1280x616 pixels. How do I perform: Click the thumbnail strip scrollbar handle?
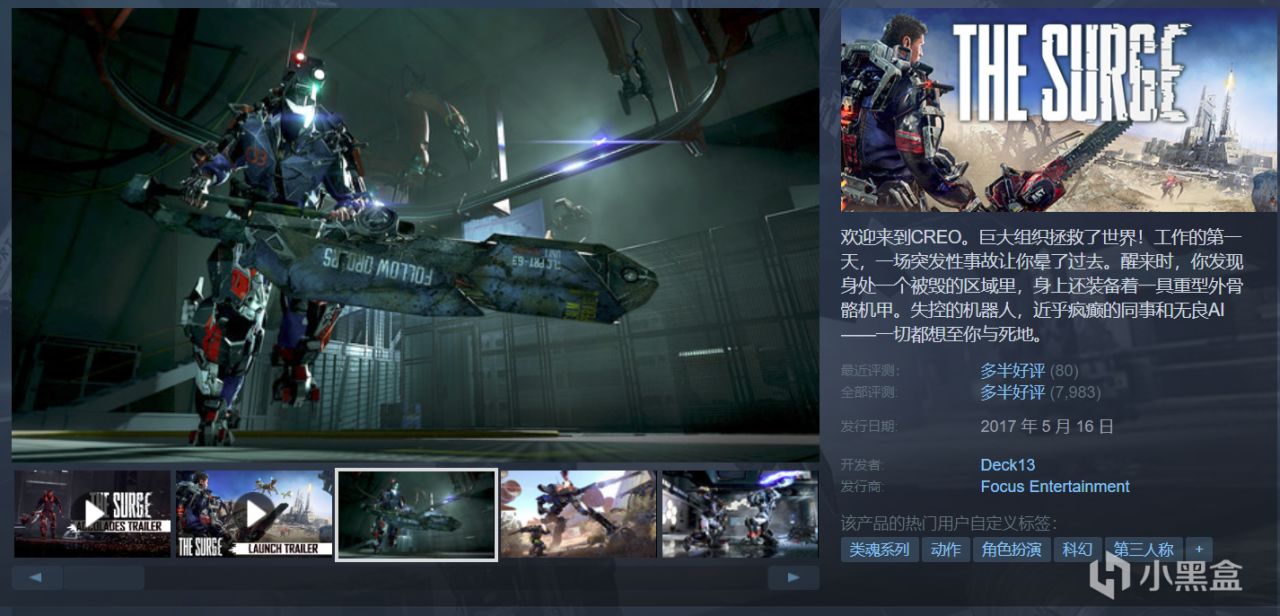pyautogui.click(x=104, y=577)
